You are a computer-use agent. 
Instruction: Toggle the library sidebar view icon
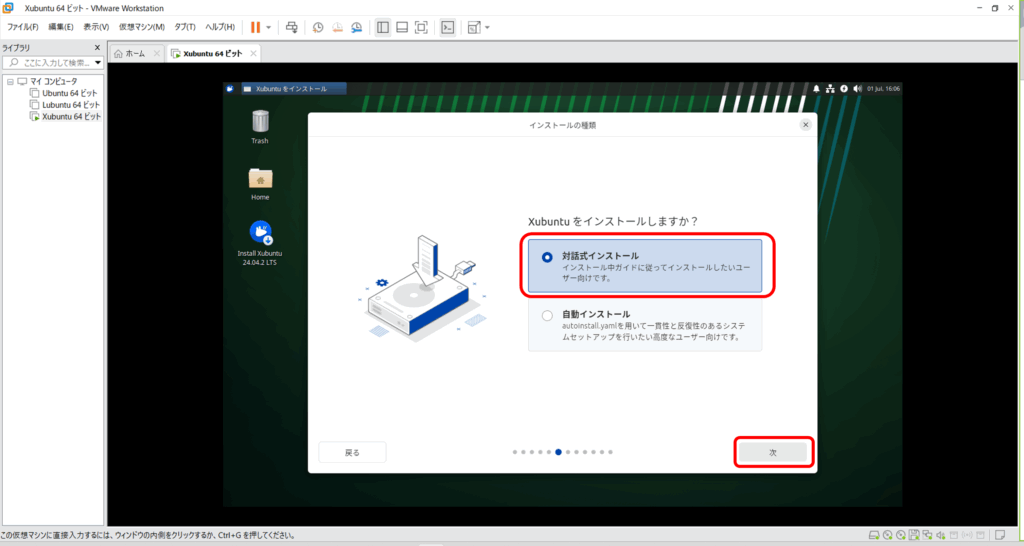[x=383, y=27]
